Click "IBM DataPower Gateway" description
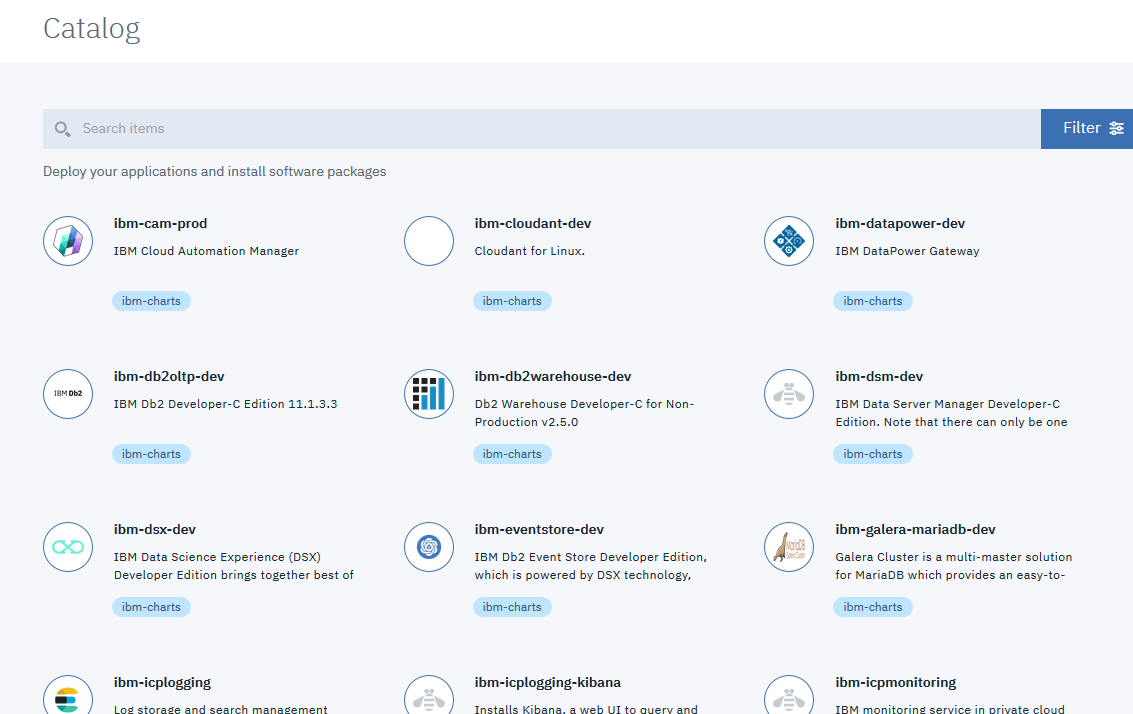The image size is (1133, 714). pos(908,251)
